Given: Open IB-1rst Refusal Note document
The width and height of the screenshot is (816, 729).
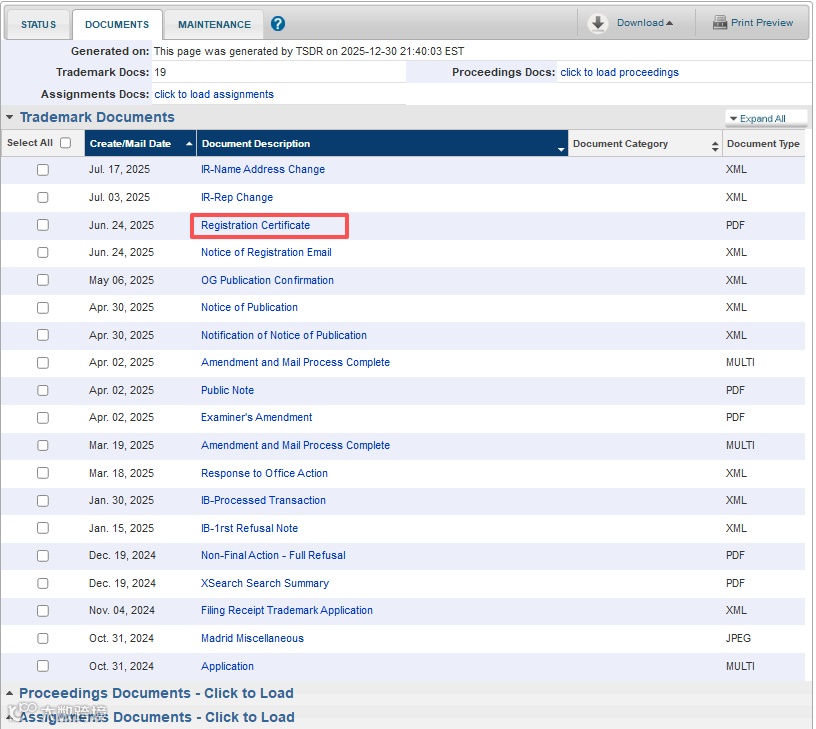Looking at the screenshot, I should click(x=249, y=528).
